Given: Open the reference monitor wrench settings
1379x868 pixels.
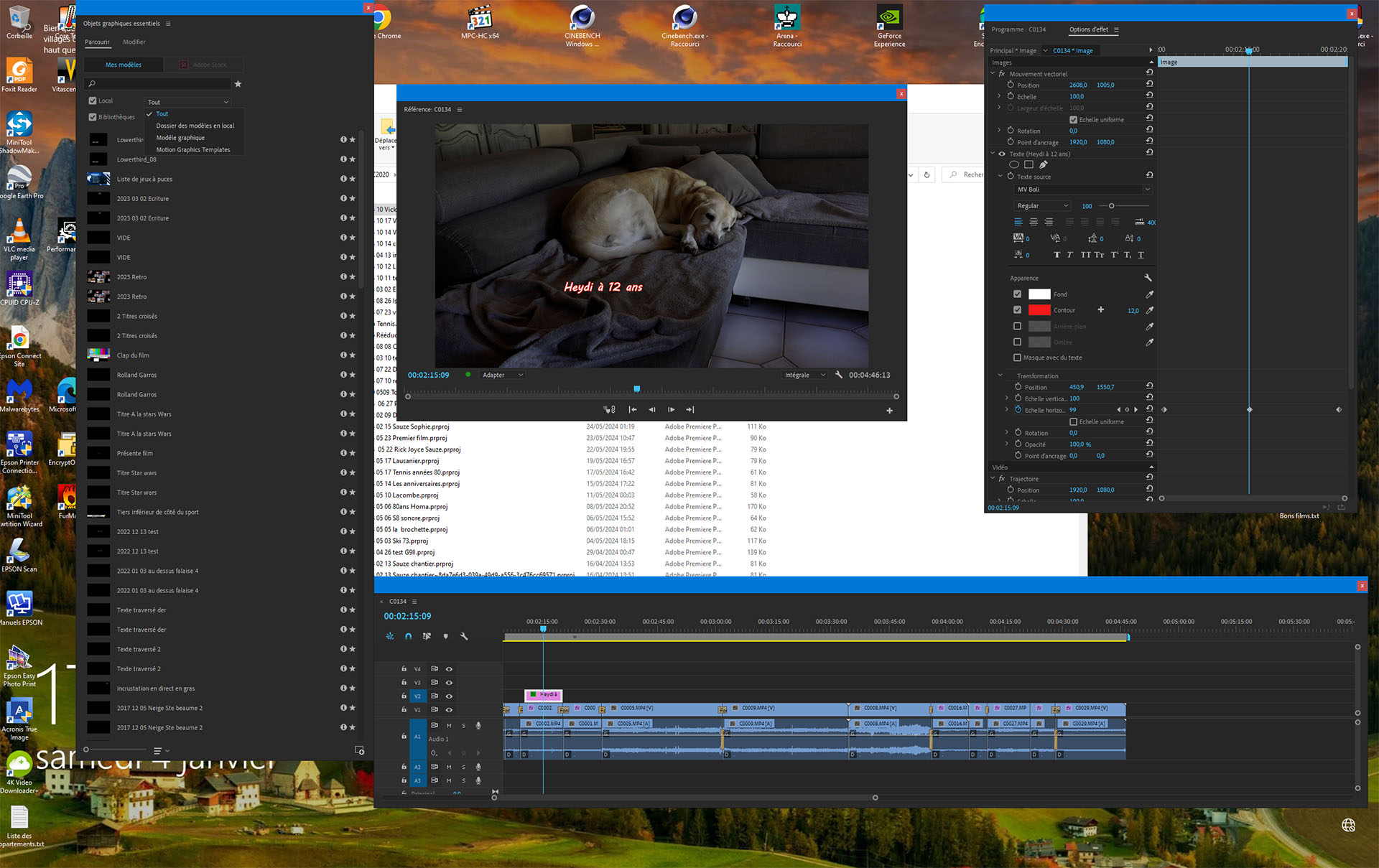Looking at the screenshot, I should 838,375.
